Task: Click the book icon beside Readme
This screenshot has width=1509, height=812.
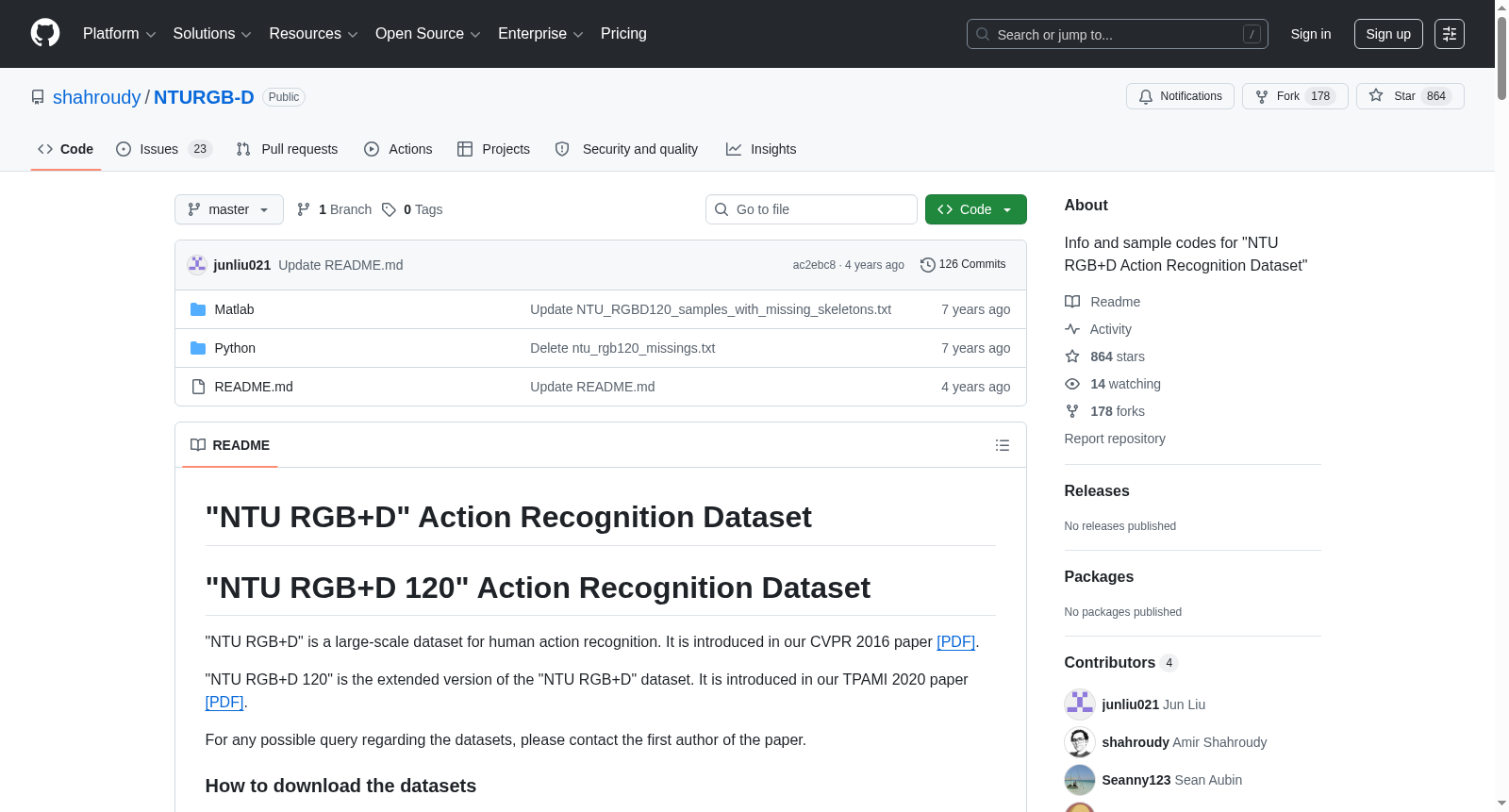Action: [1072, 302]
